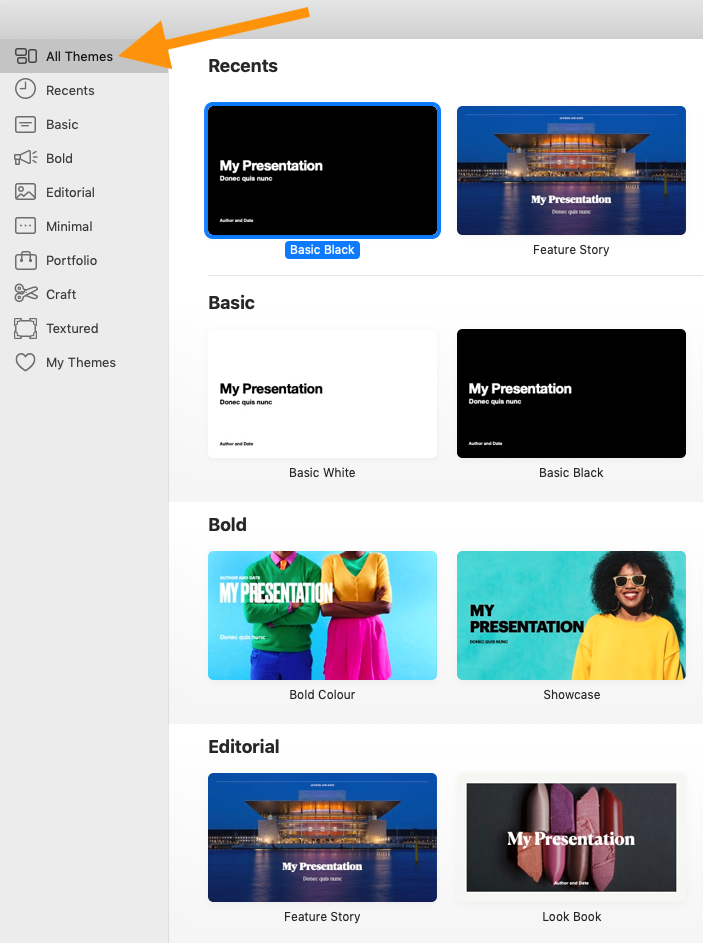The width and height of the screenshot is (703, 943).
Task: Show the Bold theme category
Action: point(60,158)
